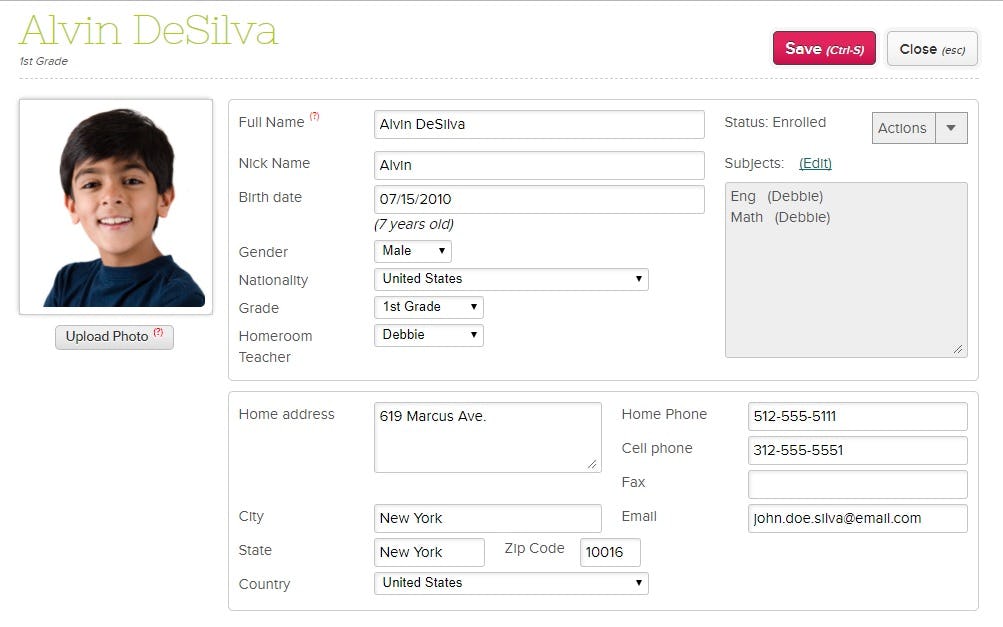Screen dimensions: 1003x627
Task: Open the Edit subjects link
Action: (x=815, y=163)
